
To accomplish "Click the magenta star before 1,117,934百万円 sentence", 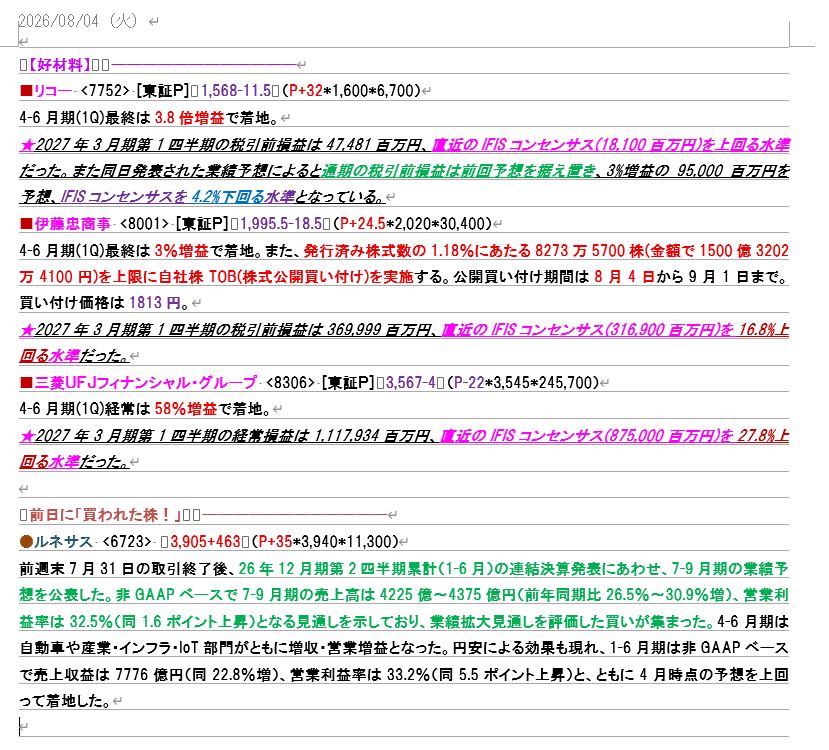I will pyautogui.click(x=27, y=436).
